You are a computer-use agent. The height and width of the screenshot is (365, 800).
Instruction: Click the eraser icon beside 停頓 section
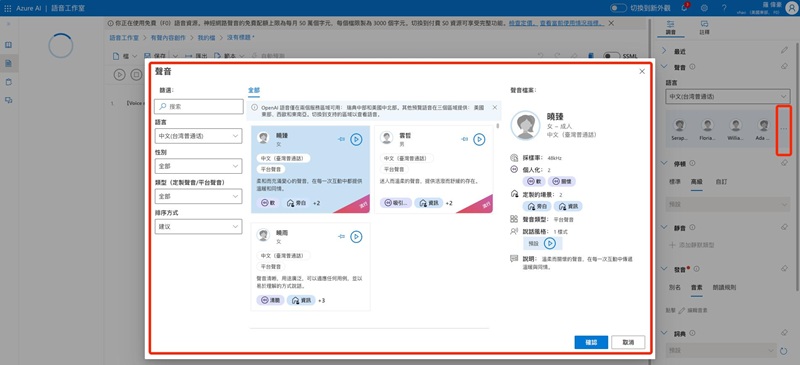click(784, 163)
